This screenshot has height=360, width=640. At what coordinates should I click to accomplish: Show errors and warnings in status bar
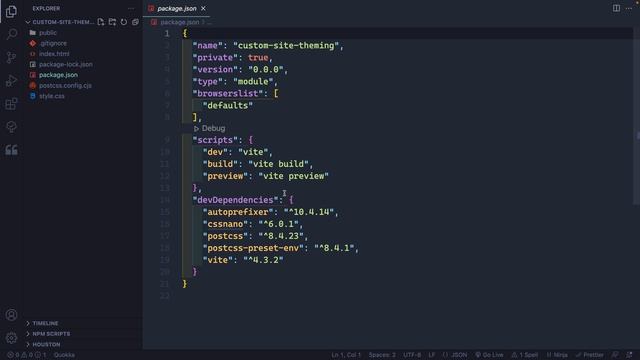point(27,355)
